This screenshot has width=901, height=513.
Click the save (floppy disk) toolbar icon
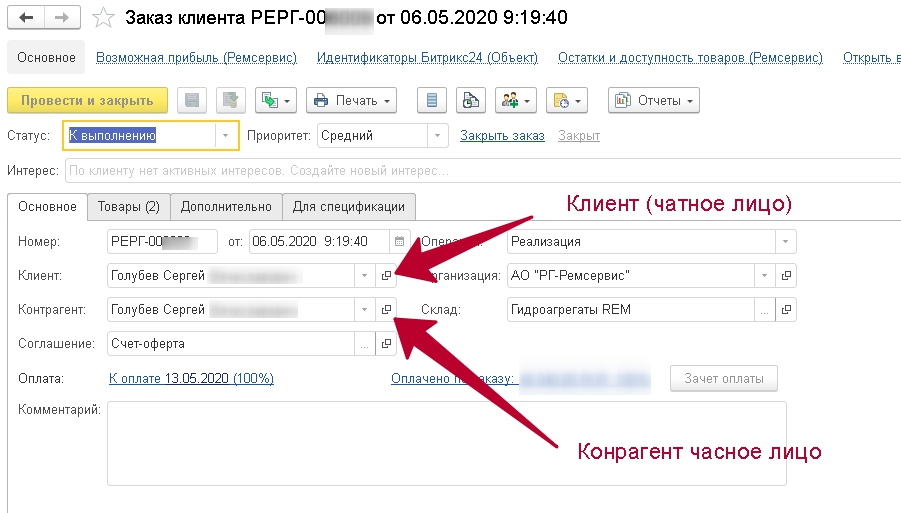tap(193, 101)
